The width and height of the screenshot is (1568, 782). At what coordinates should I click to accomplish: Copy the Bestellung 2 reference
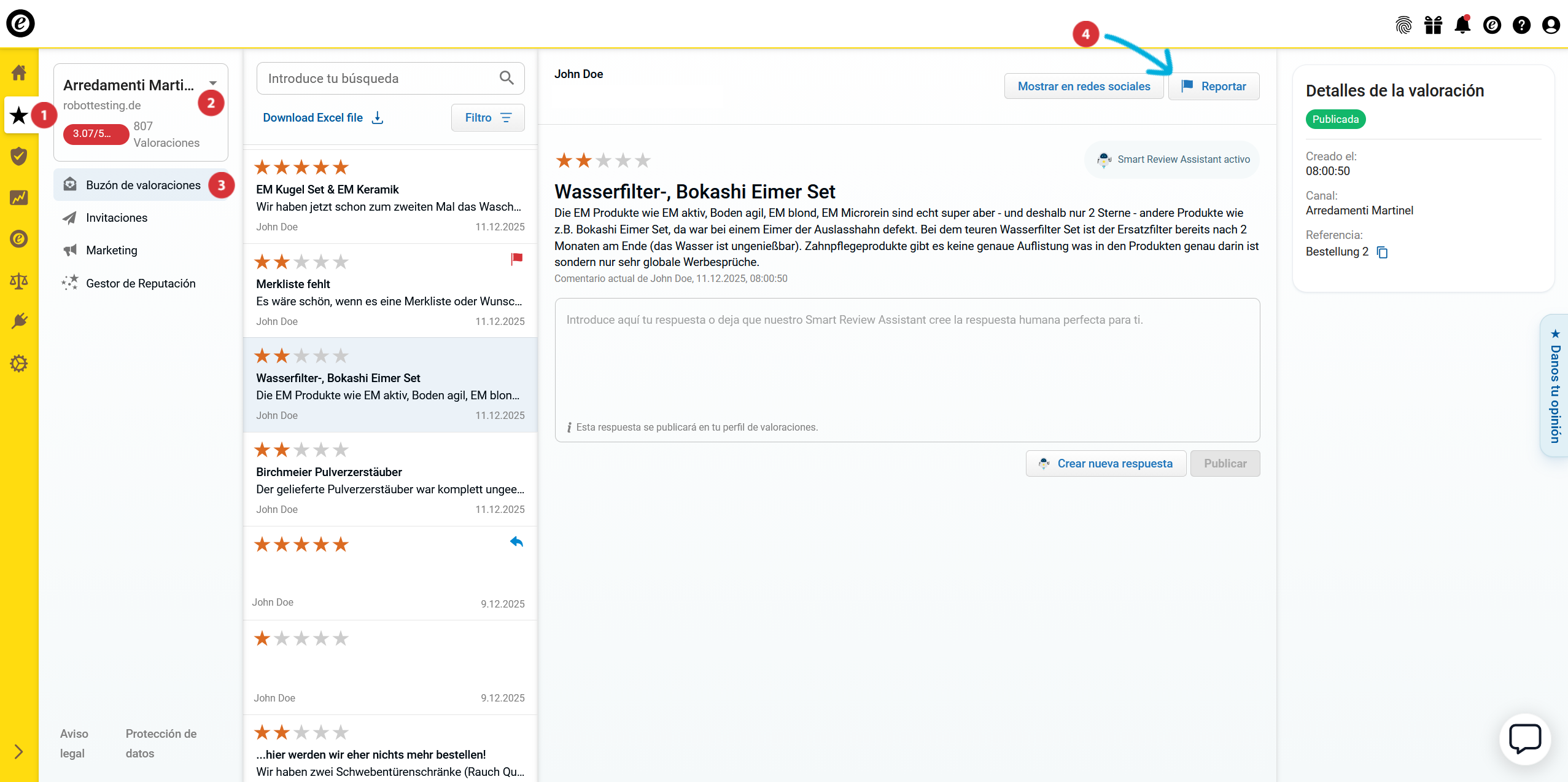(x=1382, y=252)
